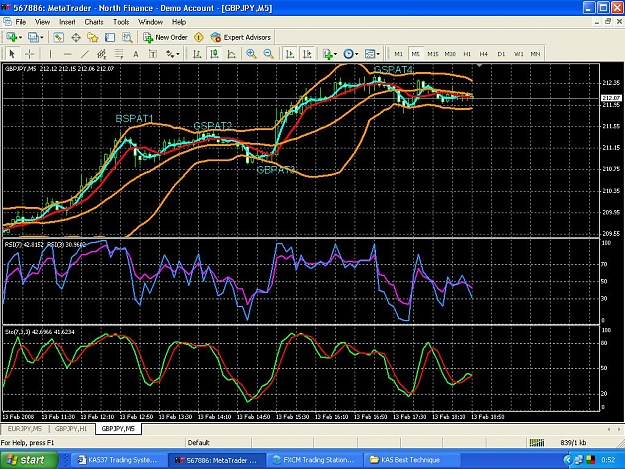This screenshot has height=469, width=625.
Task: Open the View menu
Action: tap(42, 22)
